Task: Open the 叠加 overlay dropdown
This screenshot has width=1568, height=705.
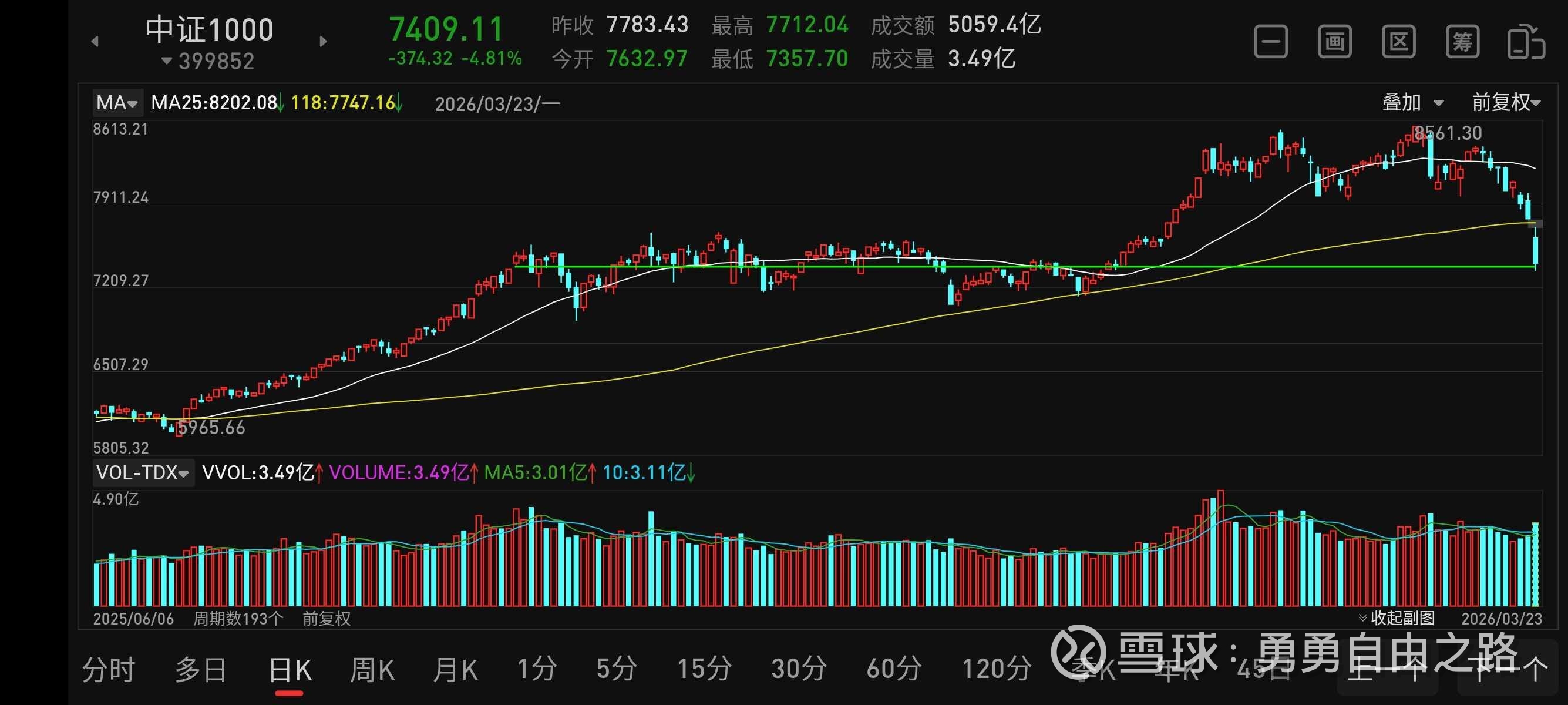Action: 1412,102
